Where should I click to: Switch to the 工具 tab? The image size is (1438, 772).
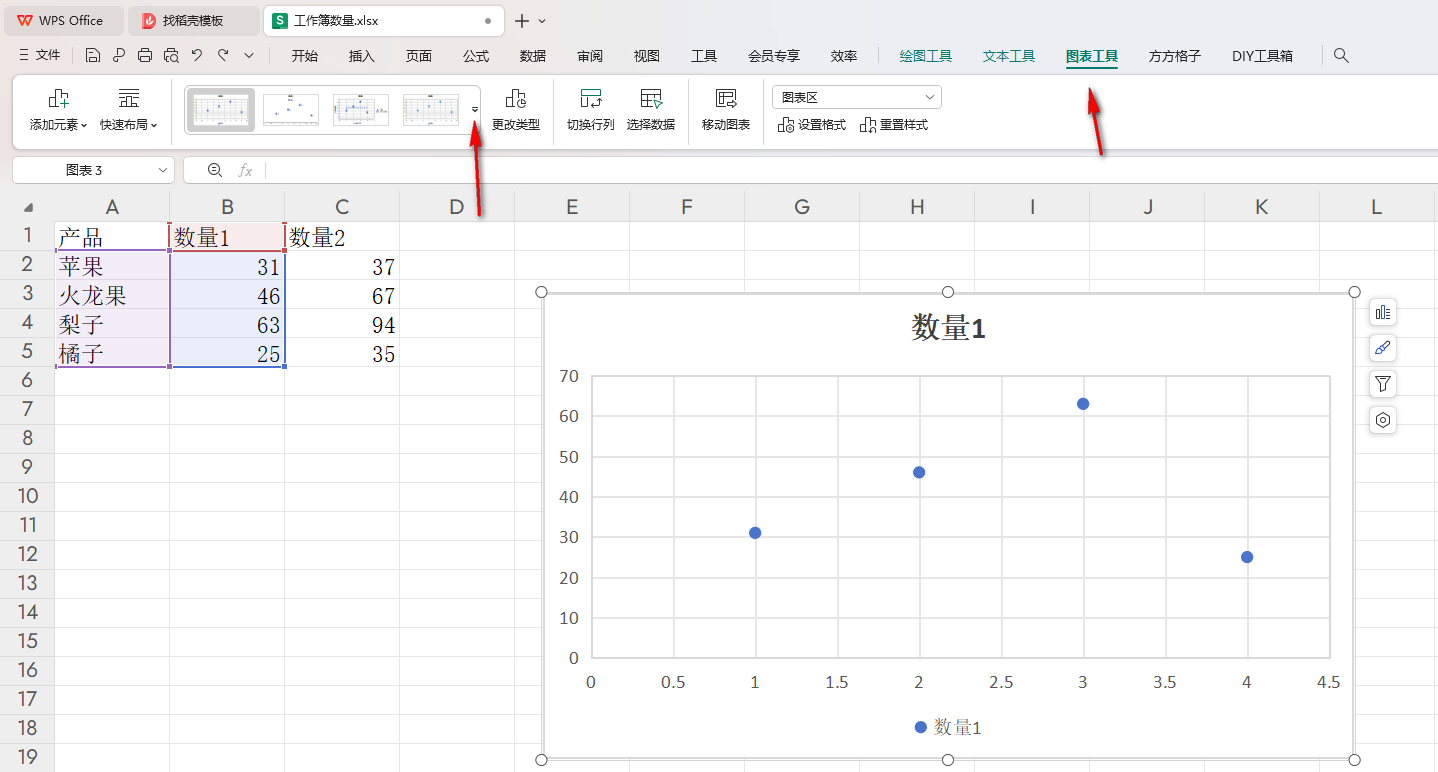tap(704, 56)
